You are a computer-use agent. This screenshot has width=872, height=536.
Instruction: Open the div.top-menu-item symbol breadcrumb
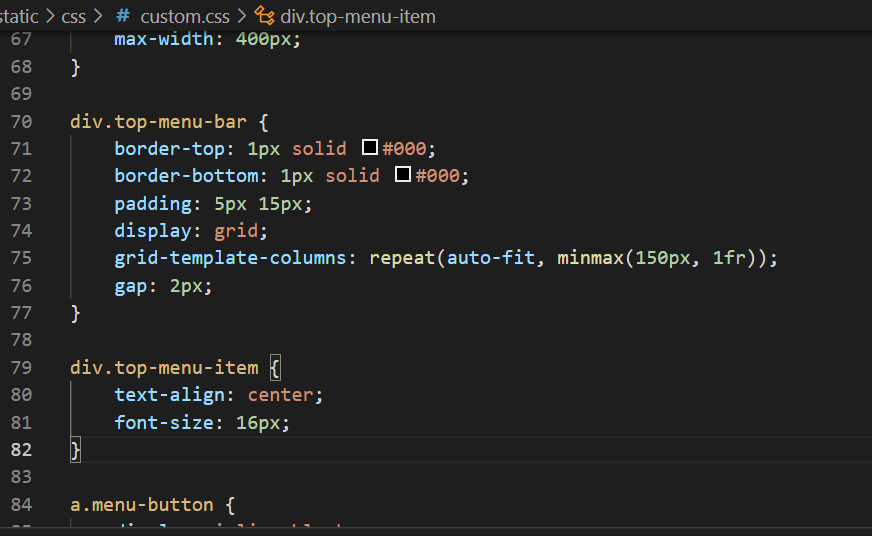click(x=358, y=17)
